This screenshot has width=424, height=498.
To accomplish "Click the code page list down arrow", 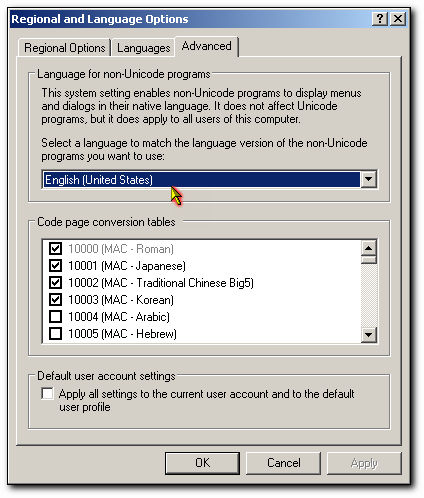I will (369, 334).
